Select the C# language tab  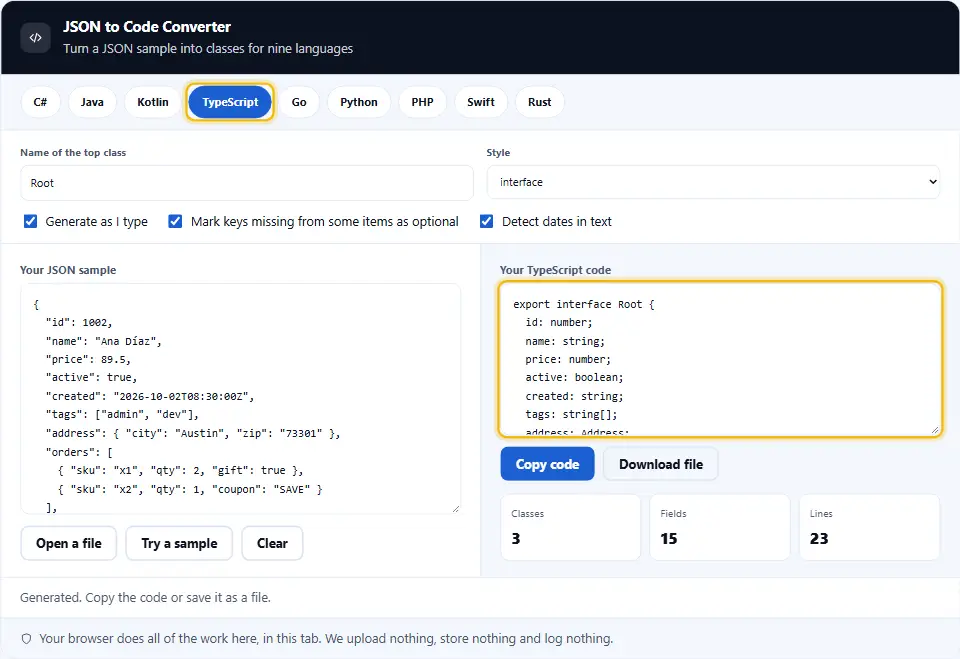click(x=40, y=102)
